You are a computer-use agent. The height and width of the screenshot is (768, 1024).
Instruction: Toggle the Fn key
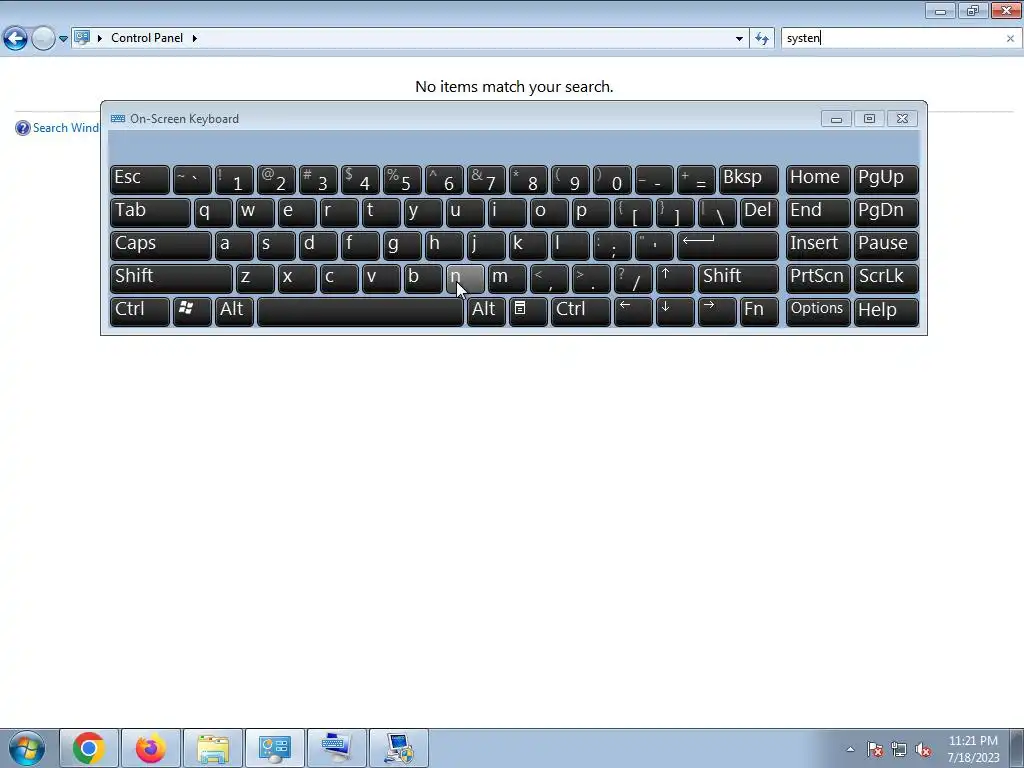coord(759,312)
